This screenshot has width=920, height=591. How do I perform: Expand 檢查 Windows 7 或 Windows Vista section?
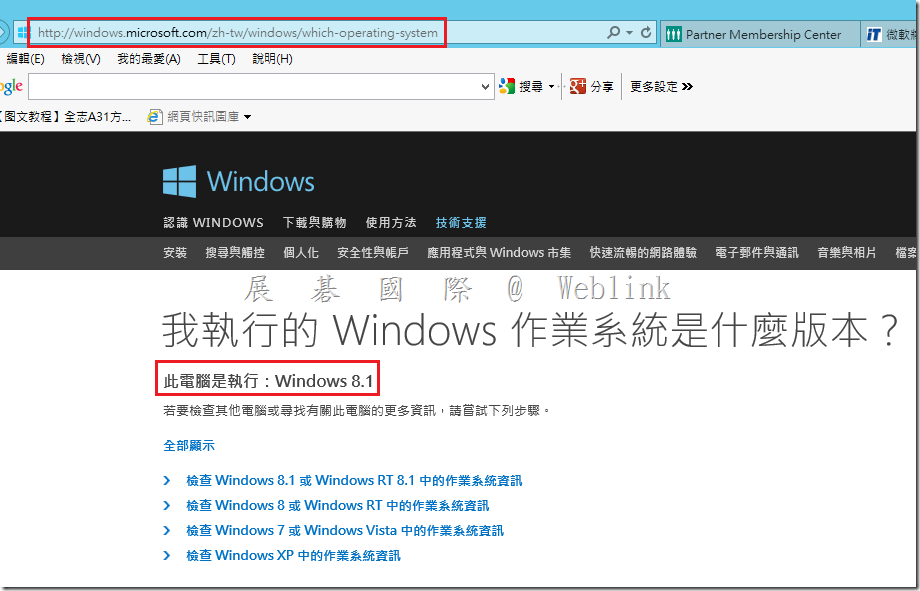click(x=344, y=531)
